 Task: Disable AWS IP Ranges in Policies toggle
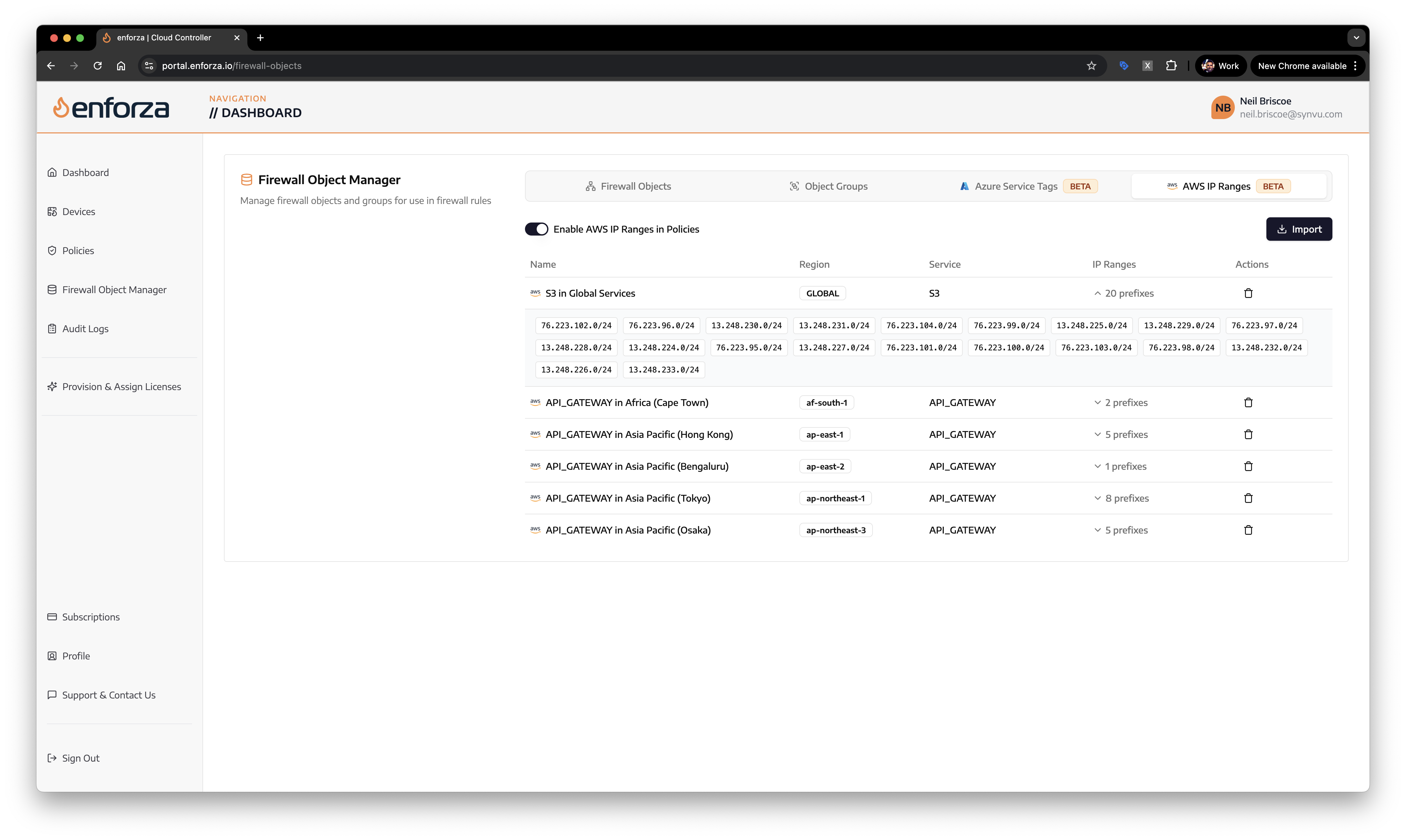(536, 229)
